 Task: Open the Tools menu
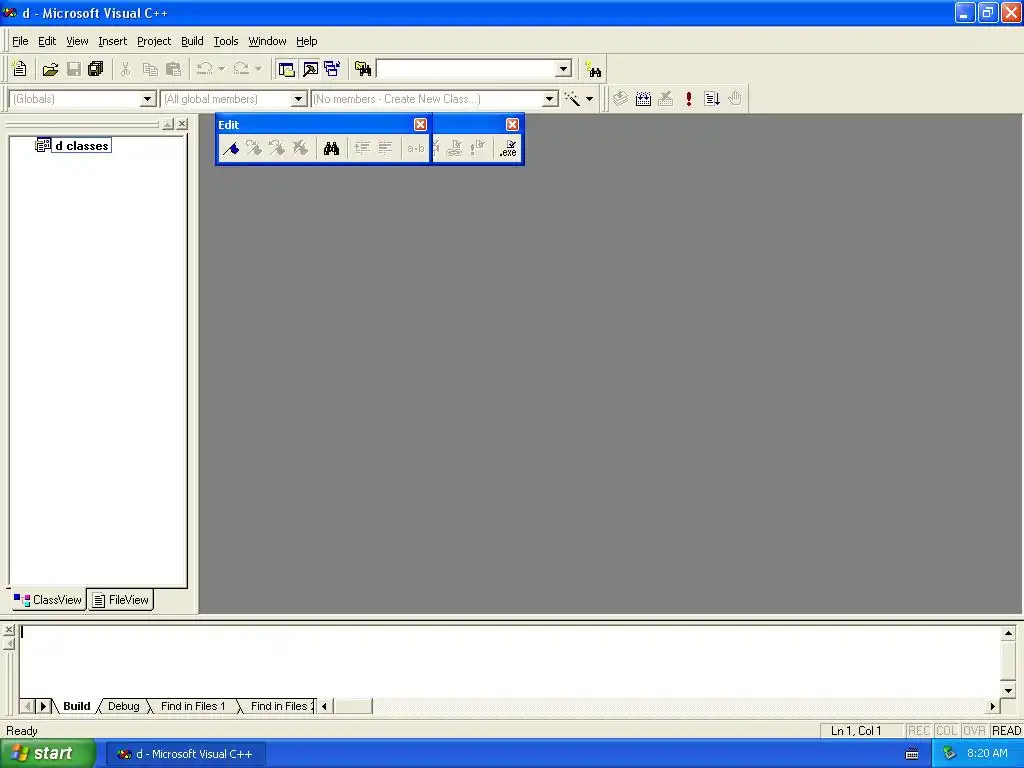pos(226,41)
